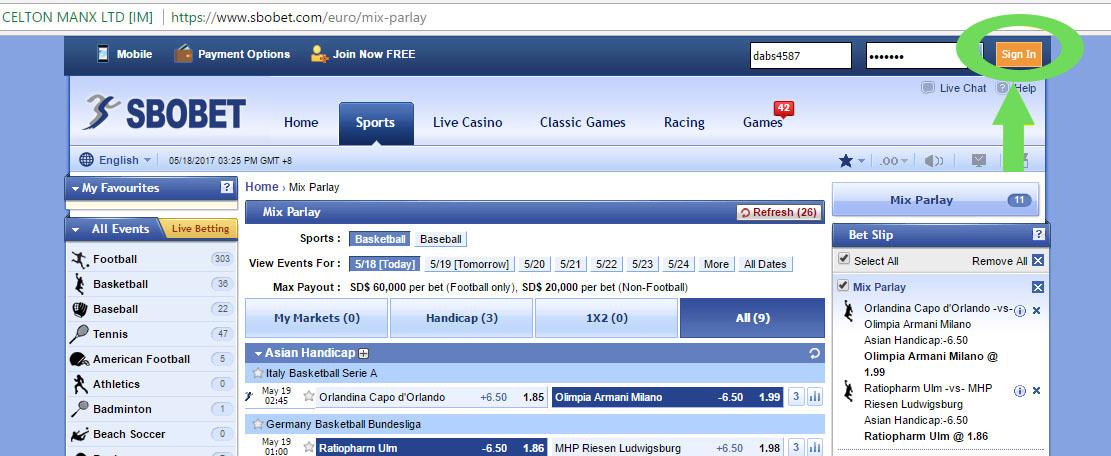Open Payment Options wallet icon
Viewport: 1111px width, 456px height.
[184, 54]
